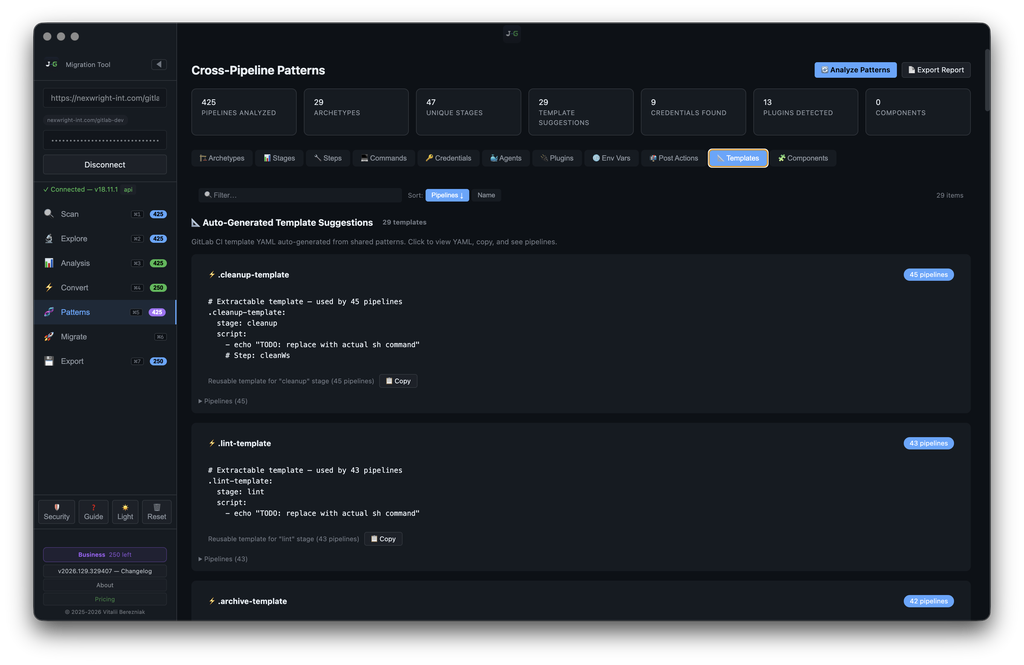
Task: Click the Plugins Detected stat card
Action: point(805,112)
